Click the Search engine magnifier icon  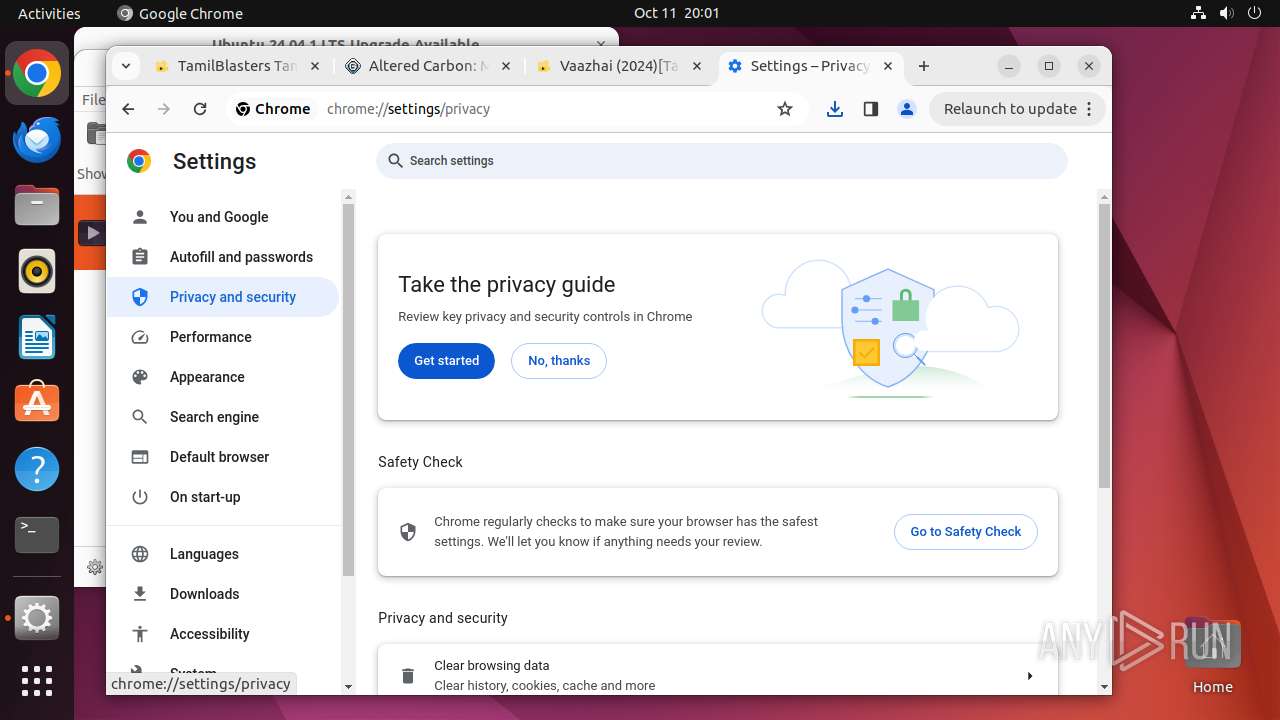140,417
